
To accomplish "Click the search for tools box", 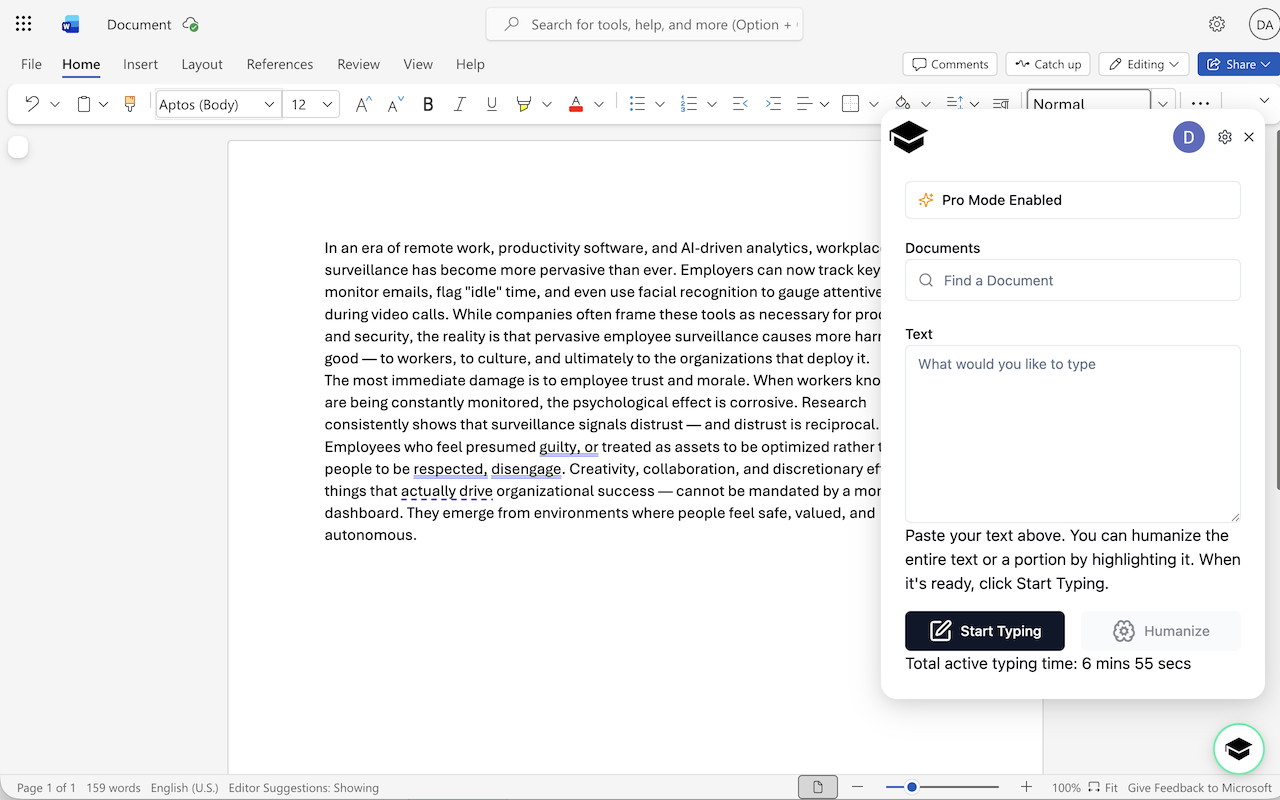I will [644, 24].
